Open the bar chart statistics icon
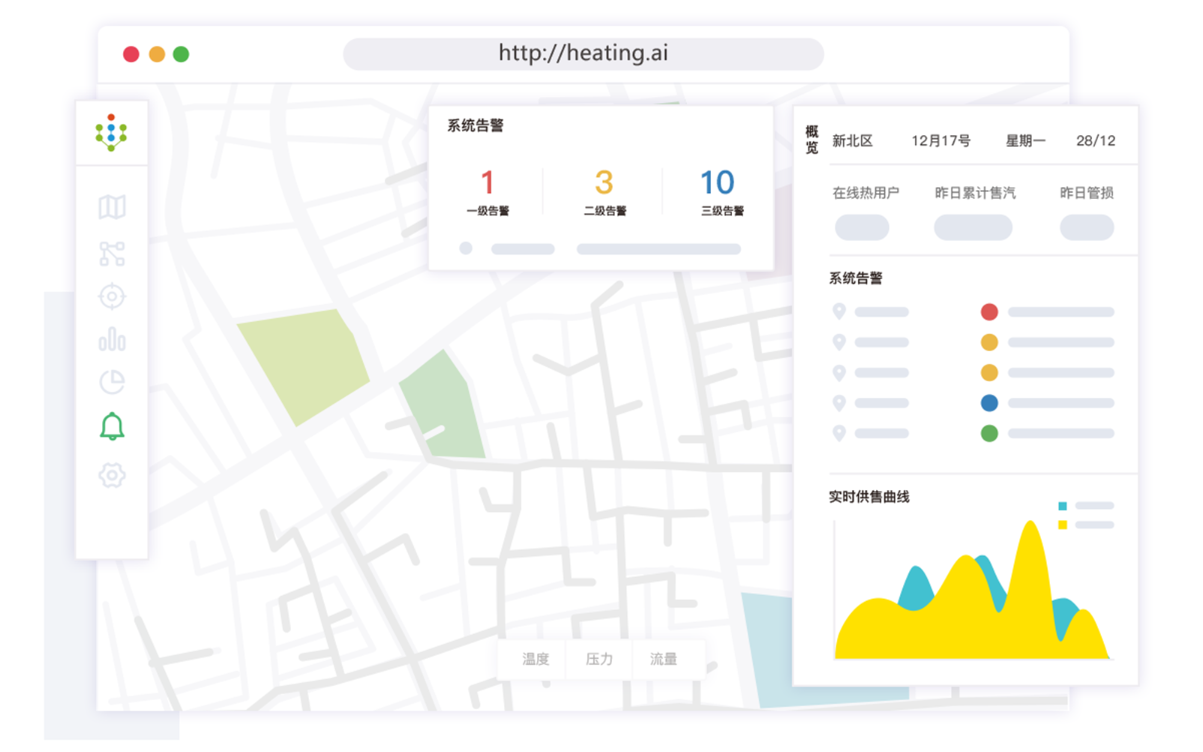1203x752 pixels. point(112,339)
